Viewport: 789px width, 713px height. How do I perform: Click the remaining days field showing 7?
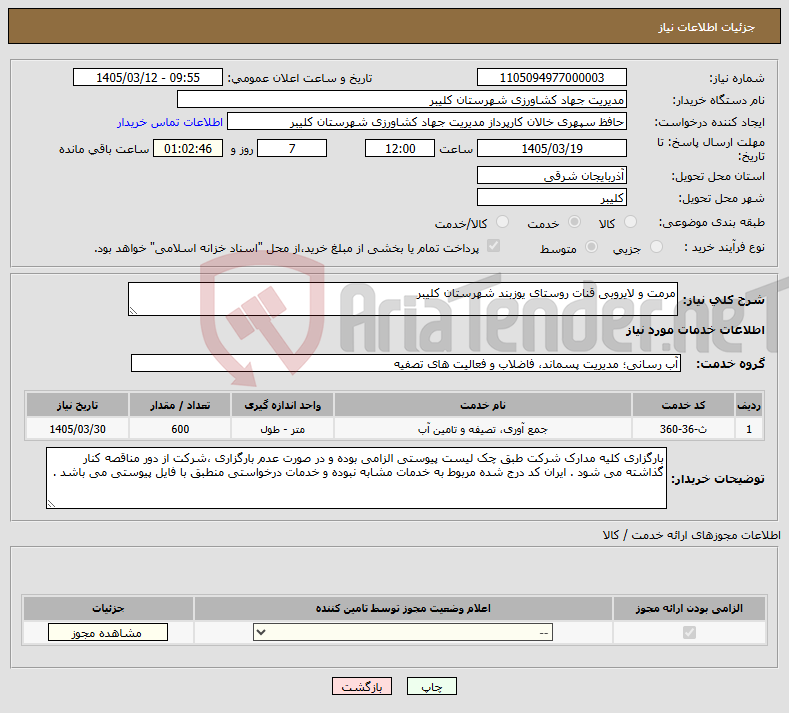[292, 148]
